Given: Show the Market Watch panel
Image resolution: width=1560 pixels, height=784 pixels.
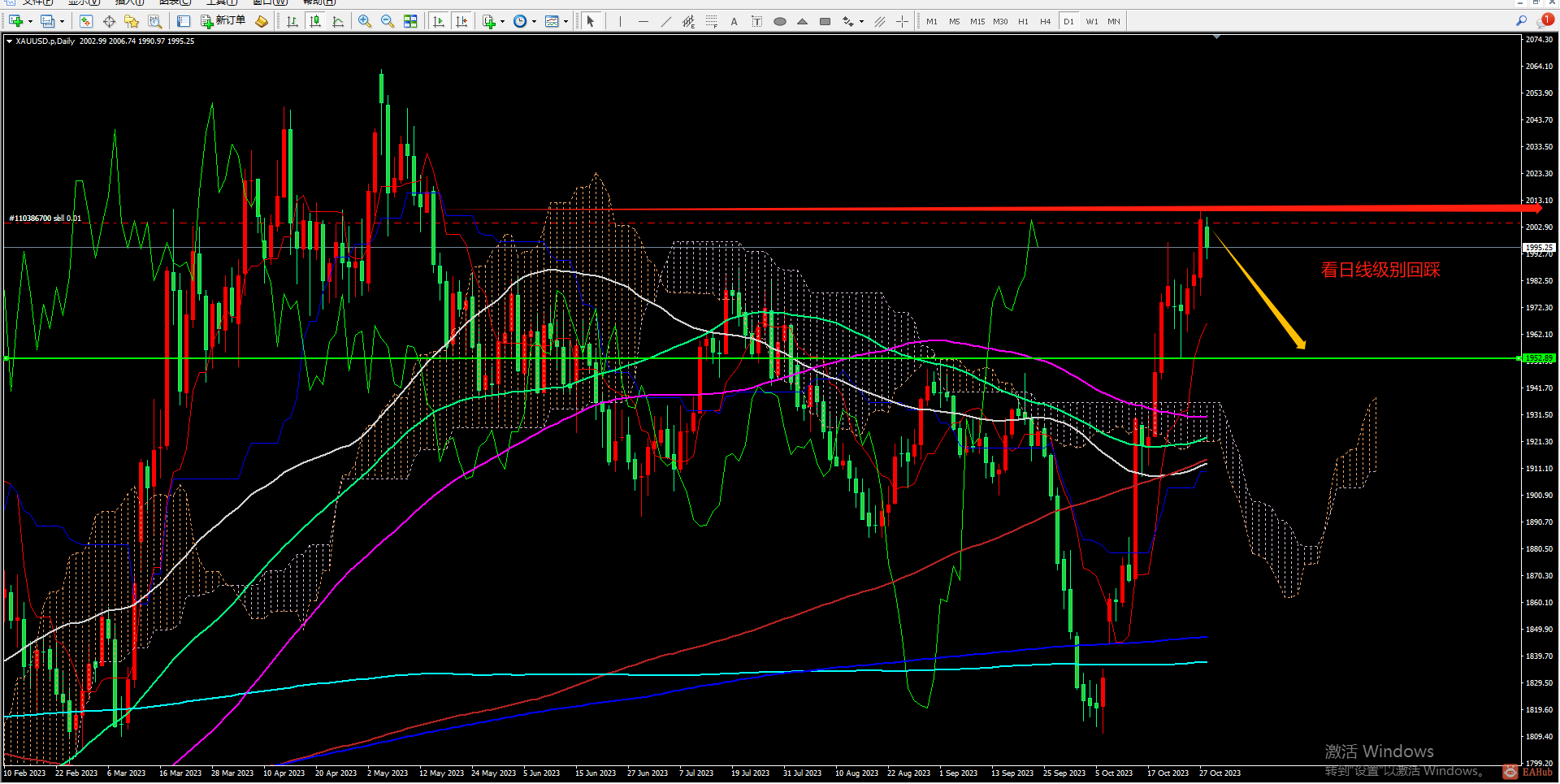Looking at the screenshot, I should tap(86, 21).
